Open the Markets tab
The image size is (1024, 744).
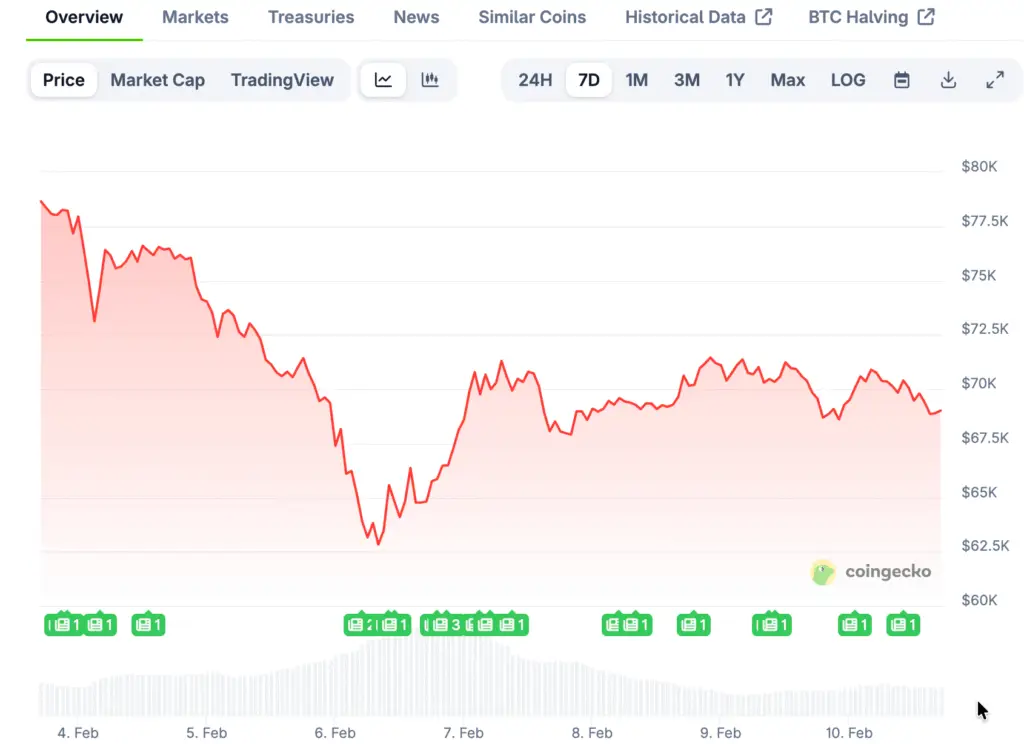tap(195, 17)
